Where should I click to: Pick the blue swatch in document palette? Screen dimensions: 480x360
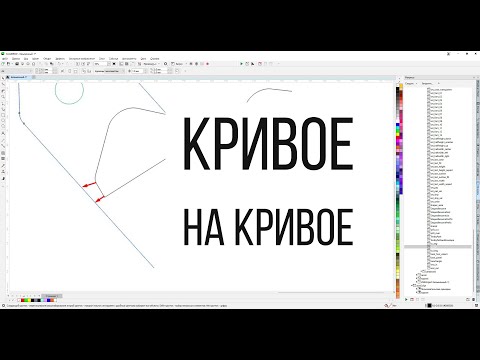[48, 300]
